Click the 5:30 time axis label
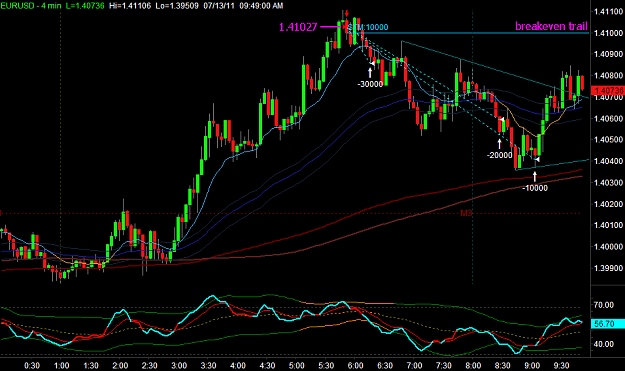This screenshot has width=625, height=371. click(326, 365)
